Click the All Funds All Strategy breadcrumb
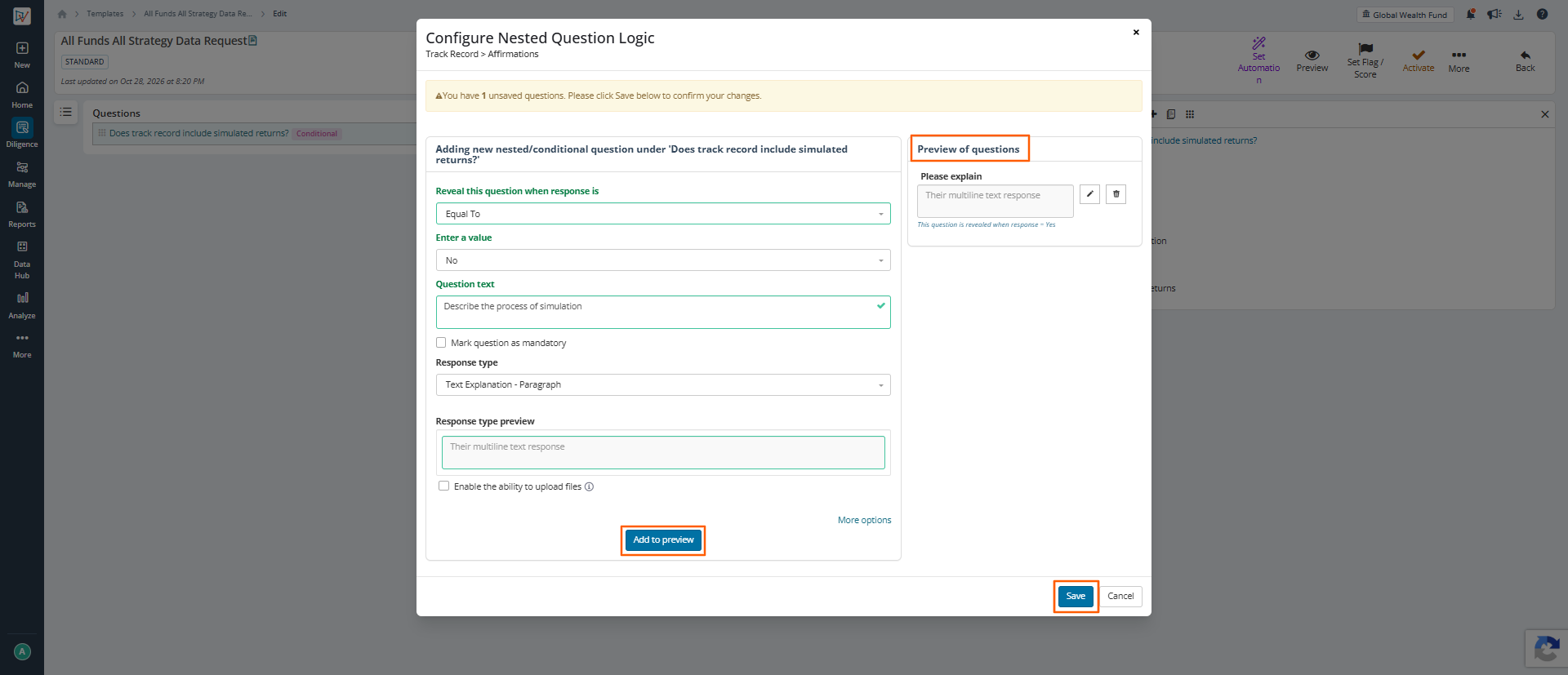 point(198,14)
